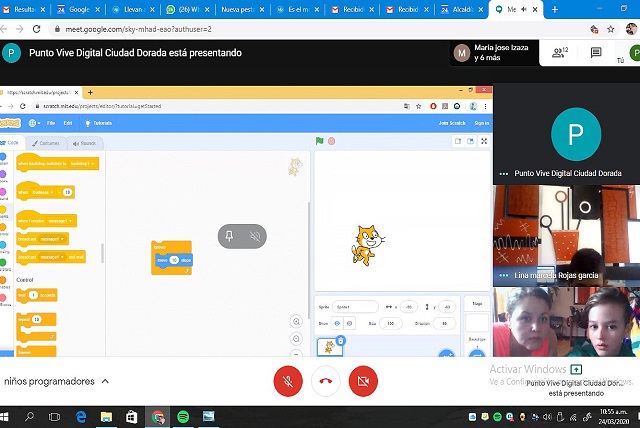This screenshot has width=640, height=428.
Task: Set sprite to hidden with crossed-eye icon
Action: pyautogui.click(x=349, y=323)
